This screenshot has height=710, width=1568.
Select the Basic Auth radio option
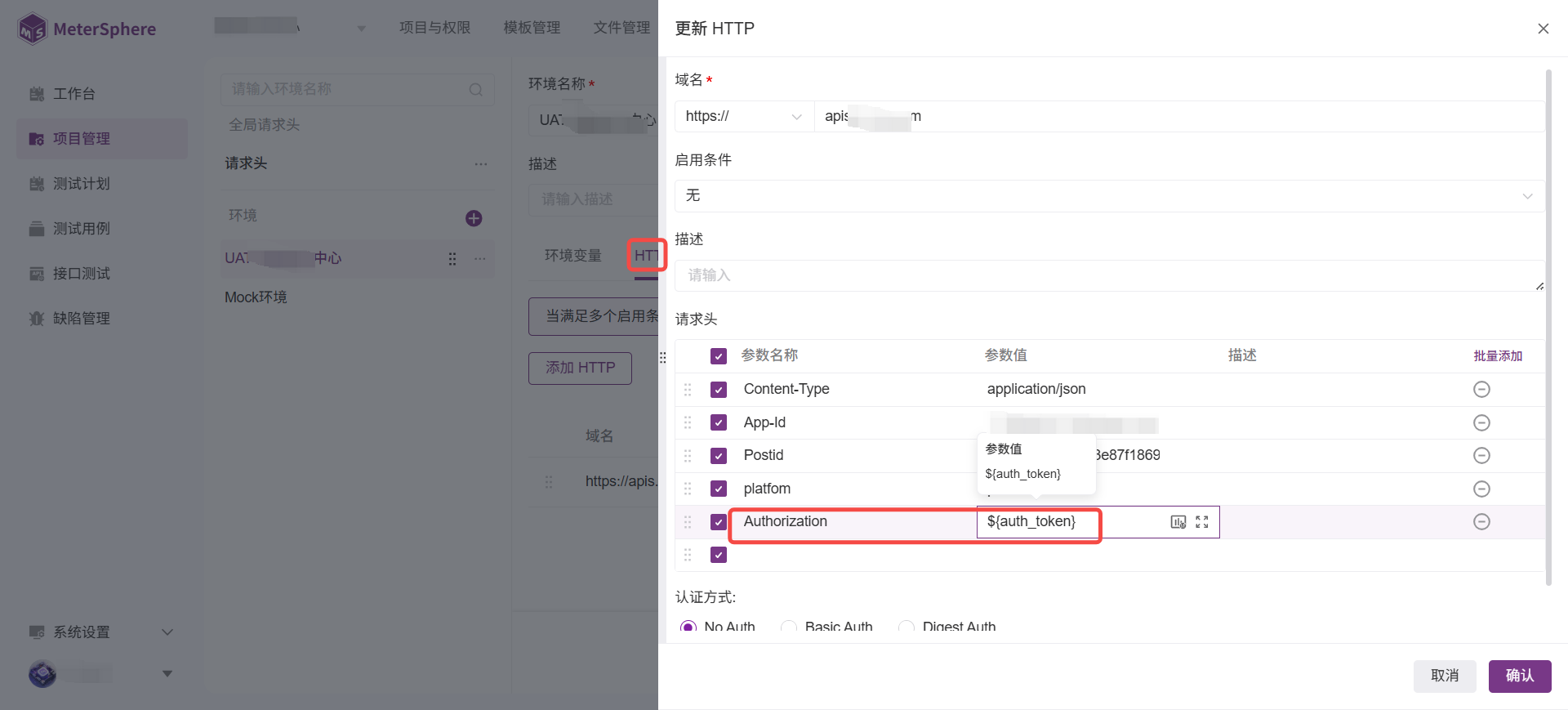point(789,627)
